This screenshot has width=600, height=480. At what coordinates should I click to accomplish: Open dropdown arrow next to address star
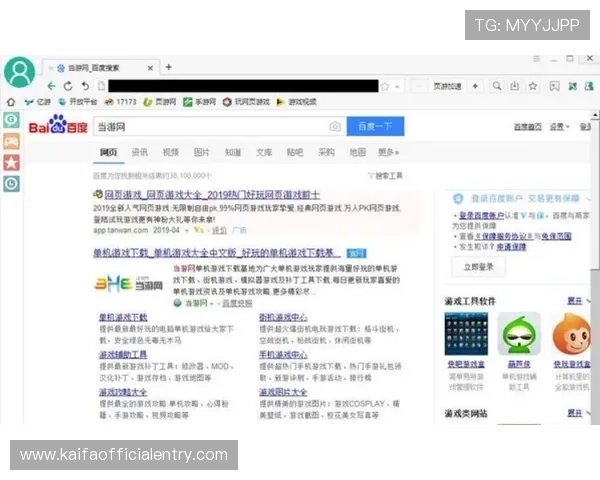(398, 87)
